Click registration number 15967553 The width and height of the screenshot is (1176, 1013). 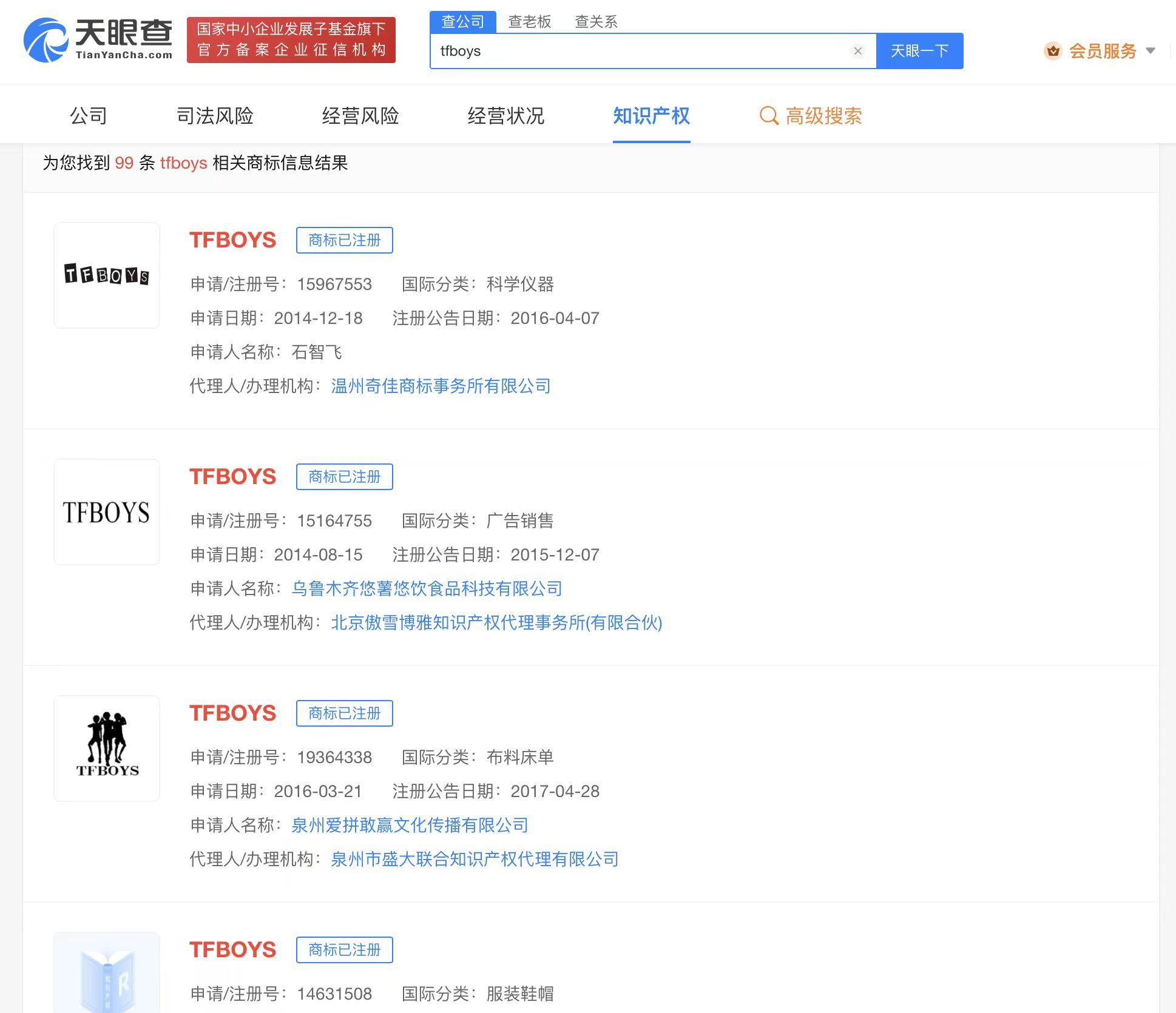coord(334,284)
